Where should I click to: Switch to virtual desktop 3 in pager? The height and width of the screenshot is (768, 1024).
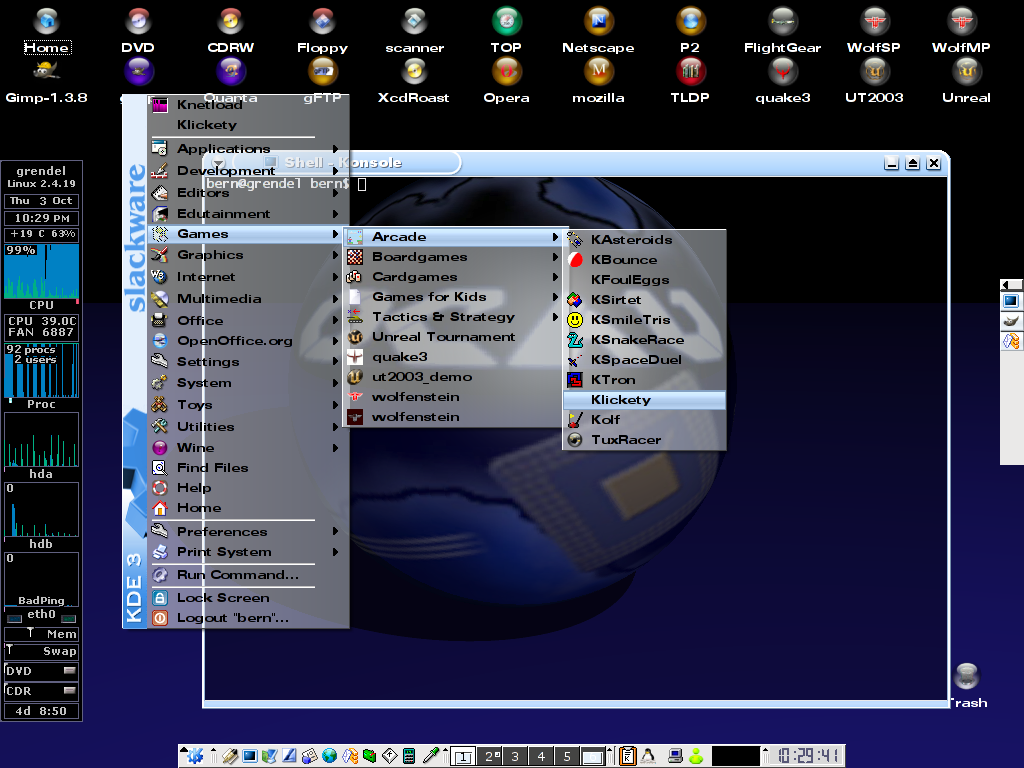coord(515,756)
